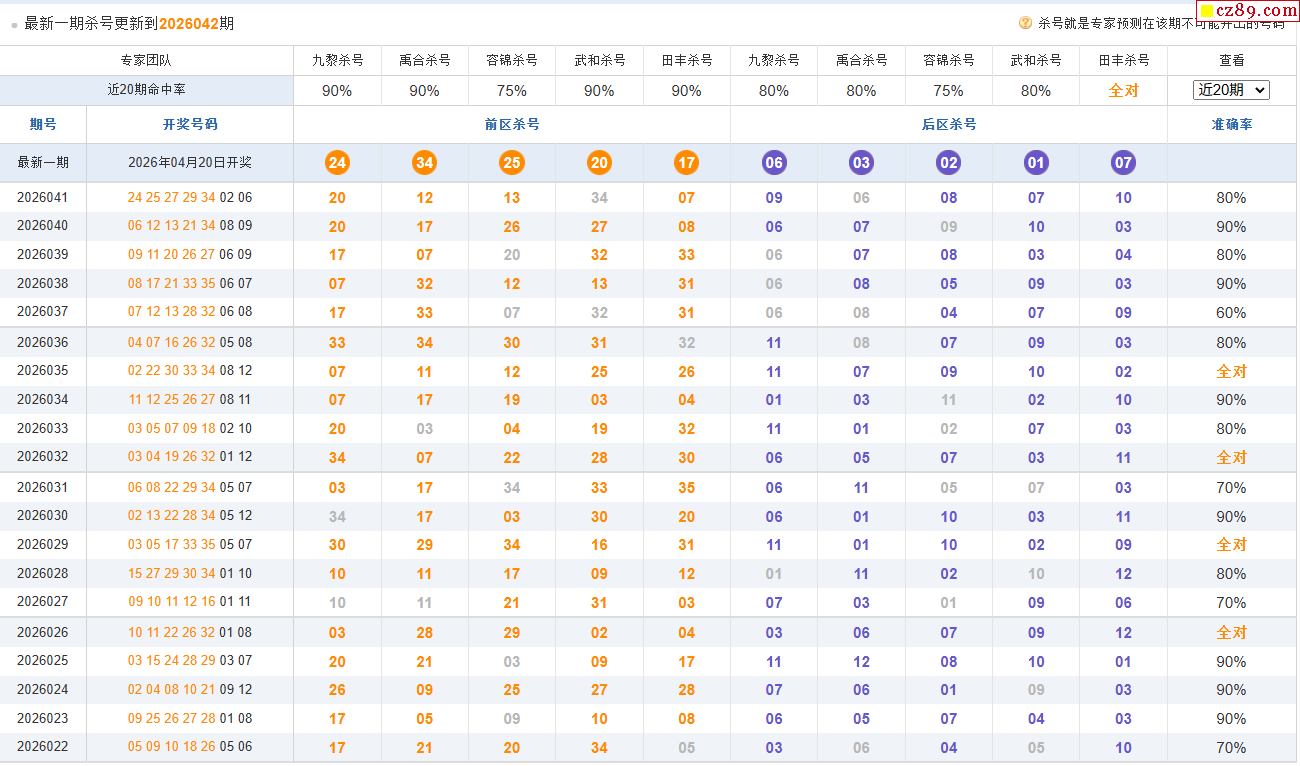1300x766 pixels.
Task: Click the orange 24 ball icon
Action: 337,163
